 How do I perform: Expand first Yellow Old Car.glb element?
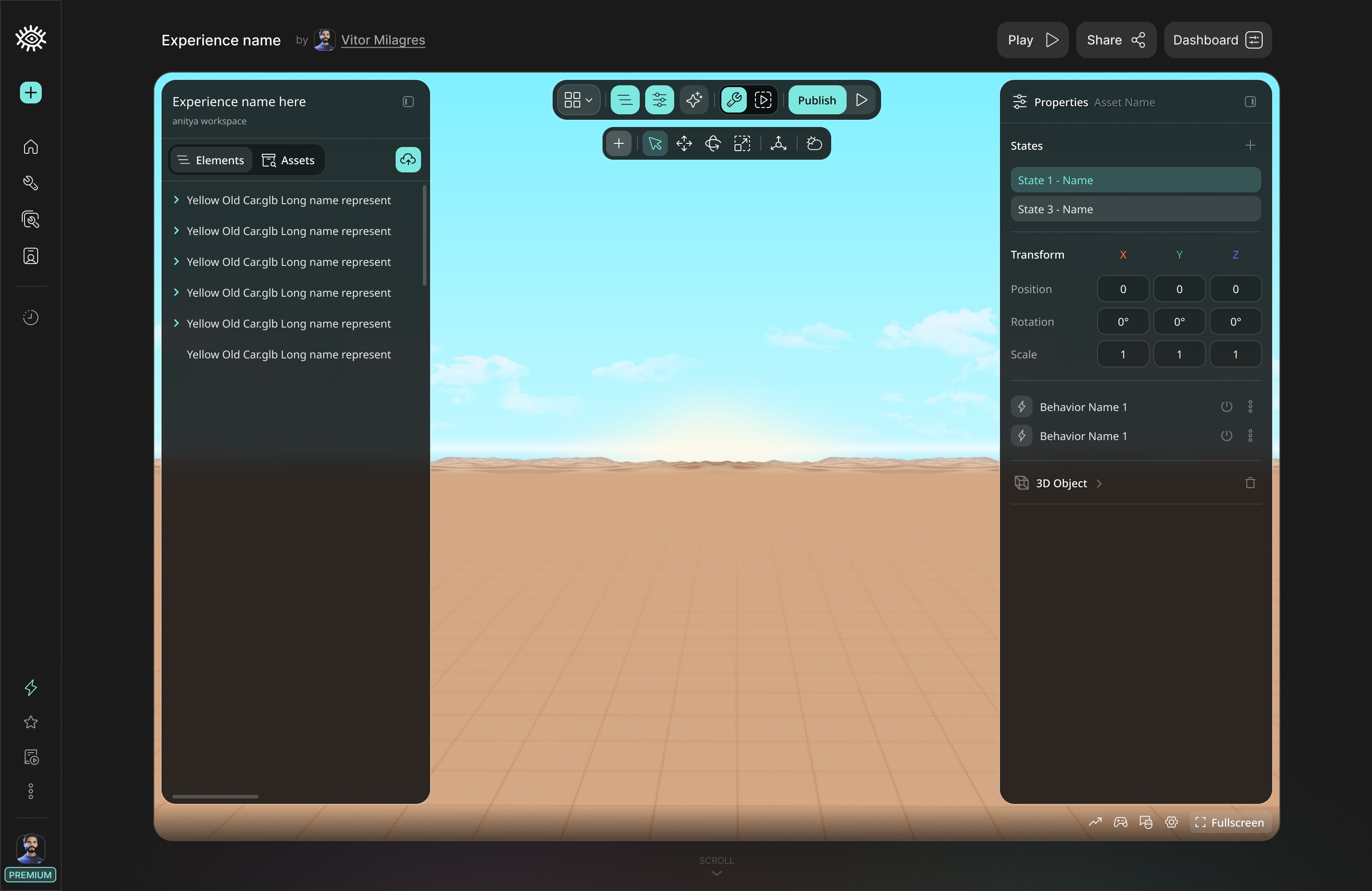176,200
